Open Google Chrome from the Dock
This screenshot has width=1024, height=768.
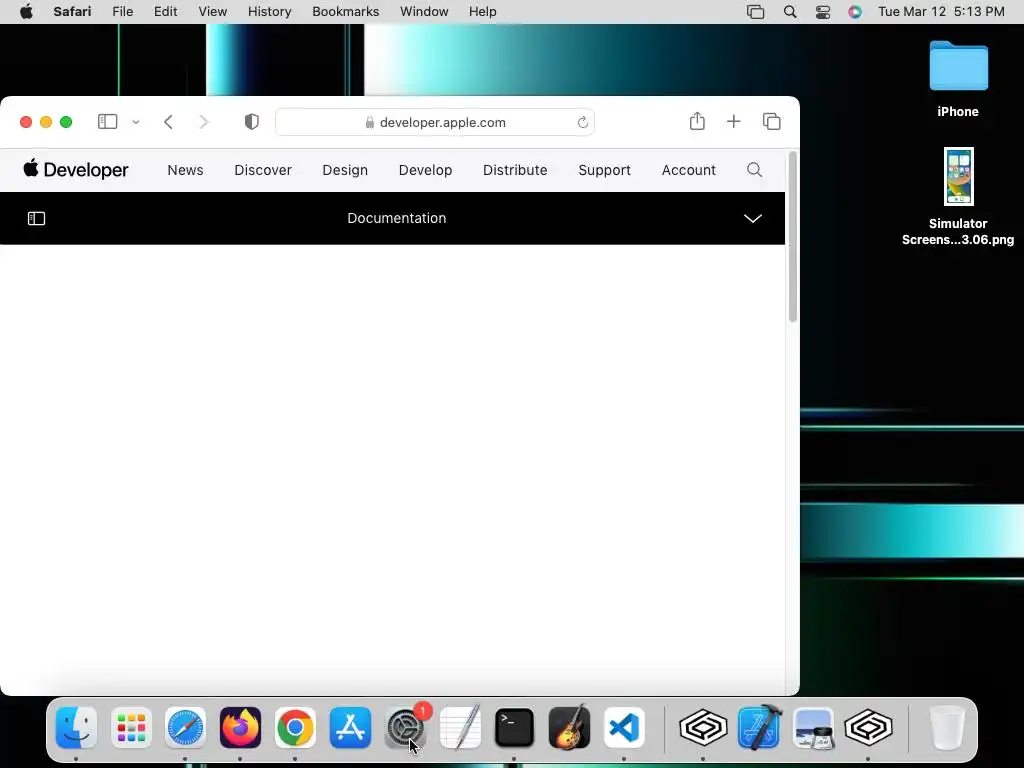(295, 728)
